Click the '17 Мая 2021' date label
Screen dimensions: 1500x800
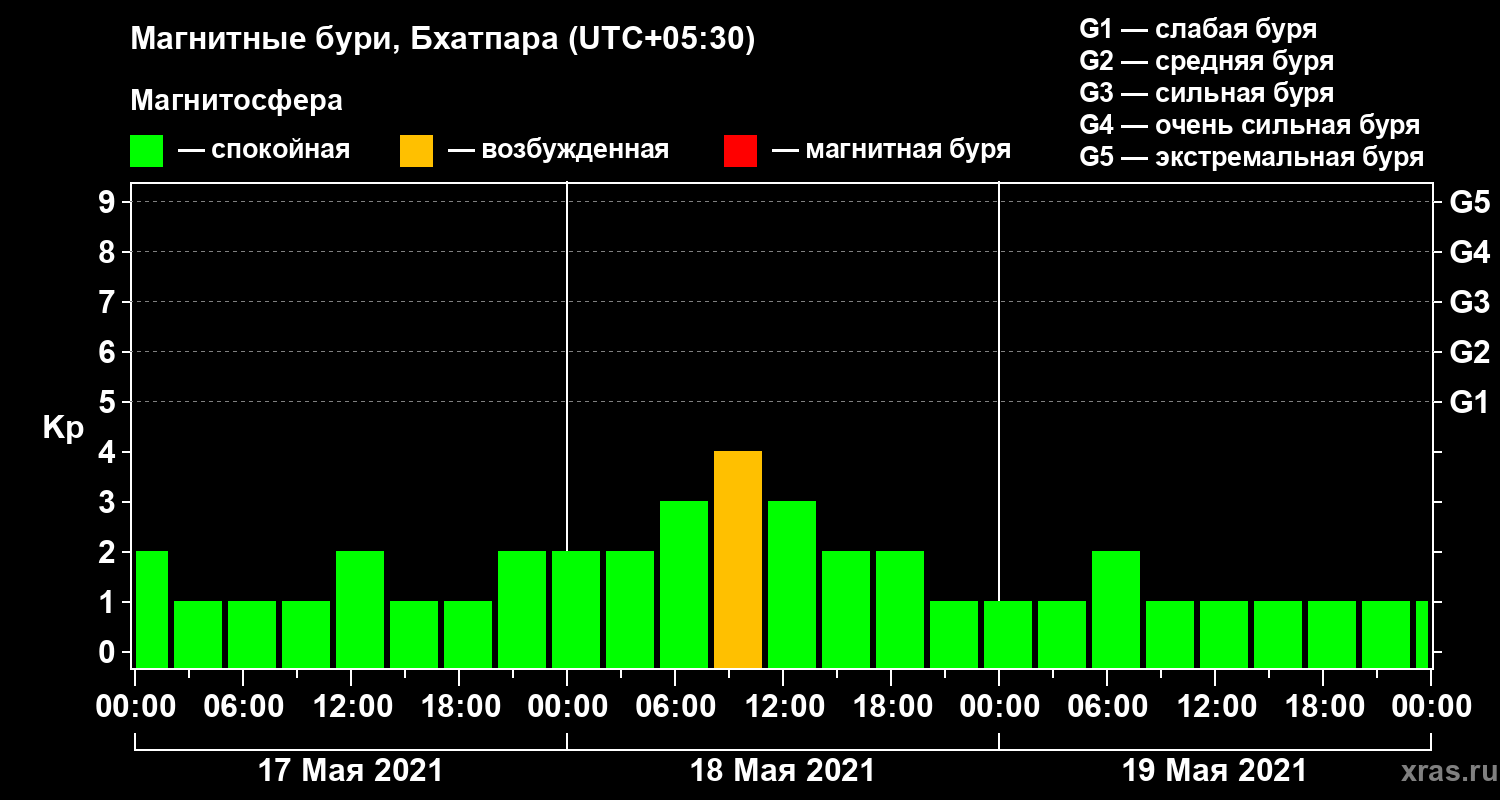350,771
